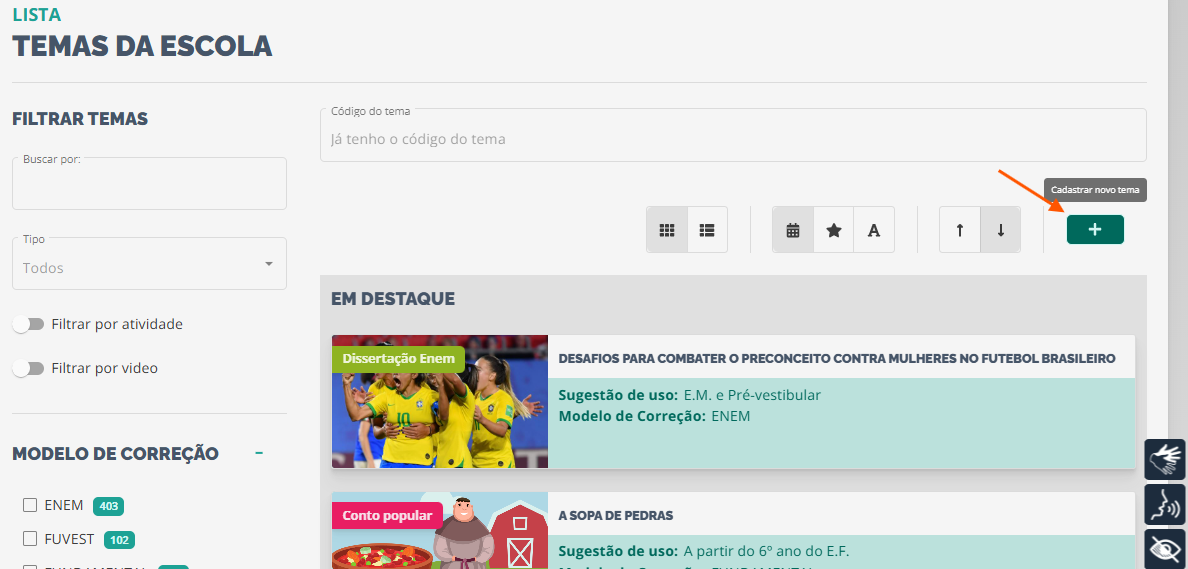The width and height of the screenshot is (1188, 569).
Task: Switch to grid view layout
Action: [x=667, y=230]
